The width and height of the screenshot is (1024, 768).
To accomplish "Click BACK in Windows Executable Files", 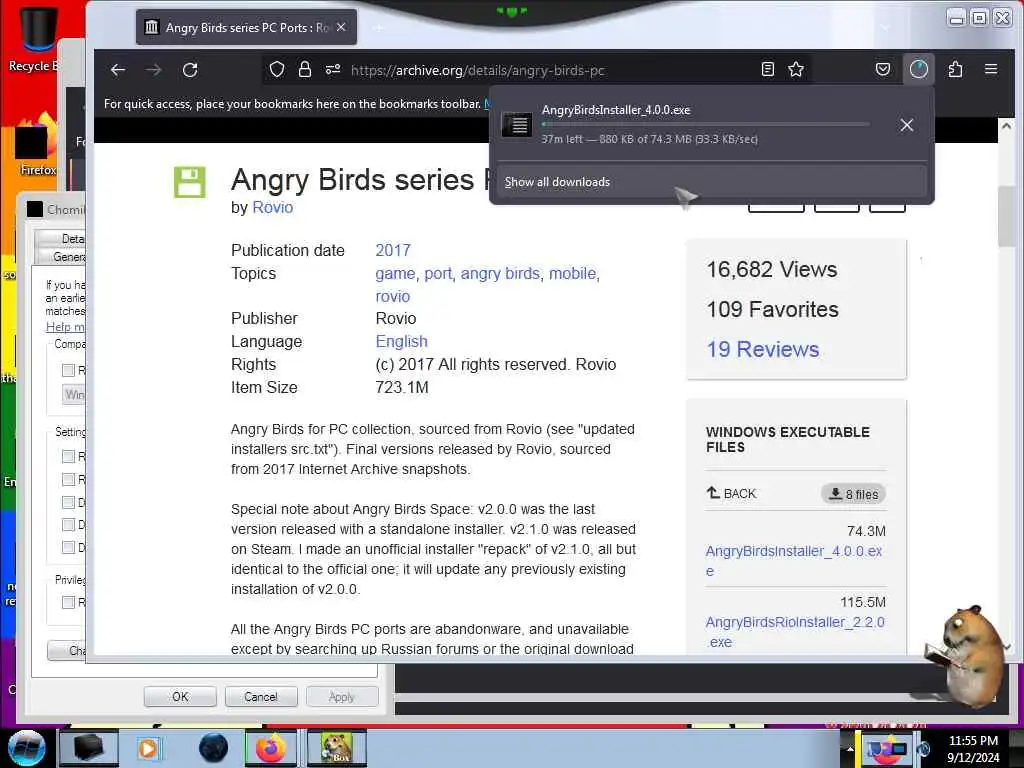I will tap(731, 494).
